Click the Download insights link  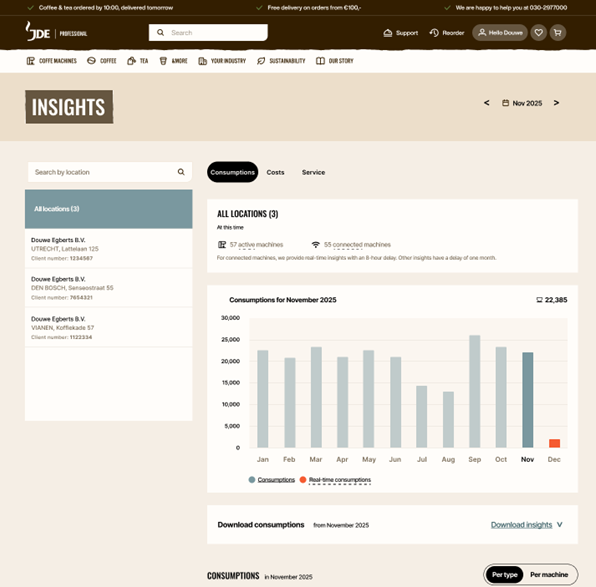tap(522, 525)
